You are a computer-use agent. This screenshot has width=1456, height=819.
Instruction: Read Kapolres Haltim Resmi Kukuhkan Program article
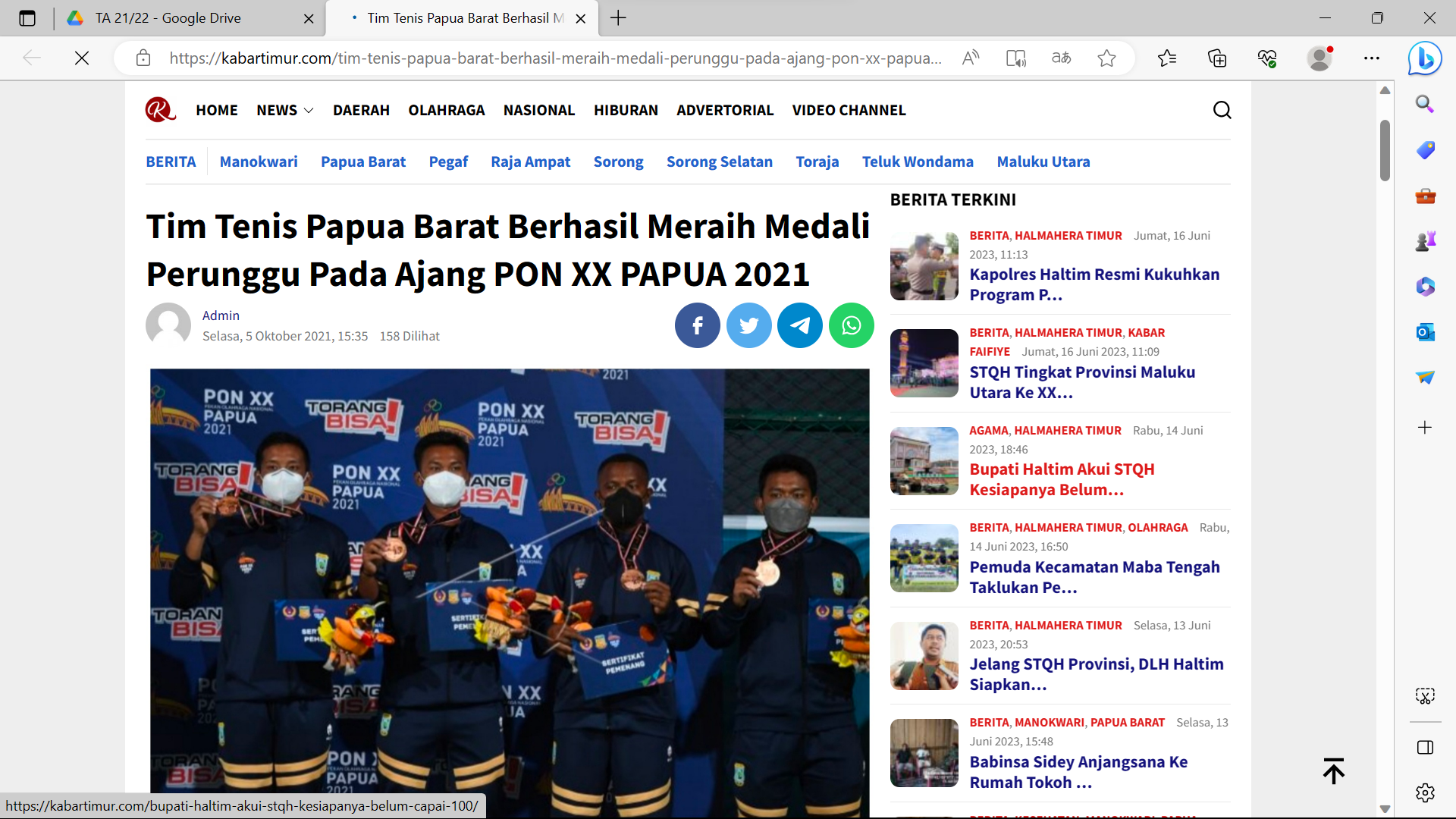pos(1094,284)
